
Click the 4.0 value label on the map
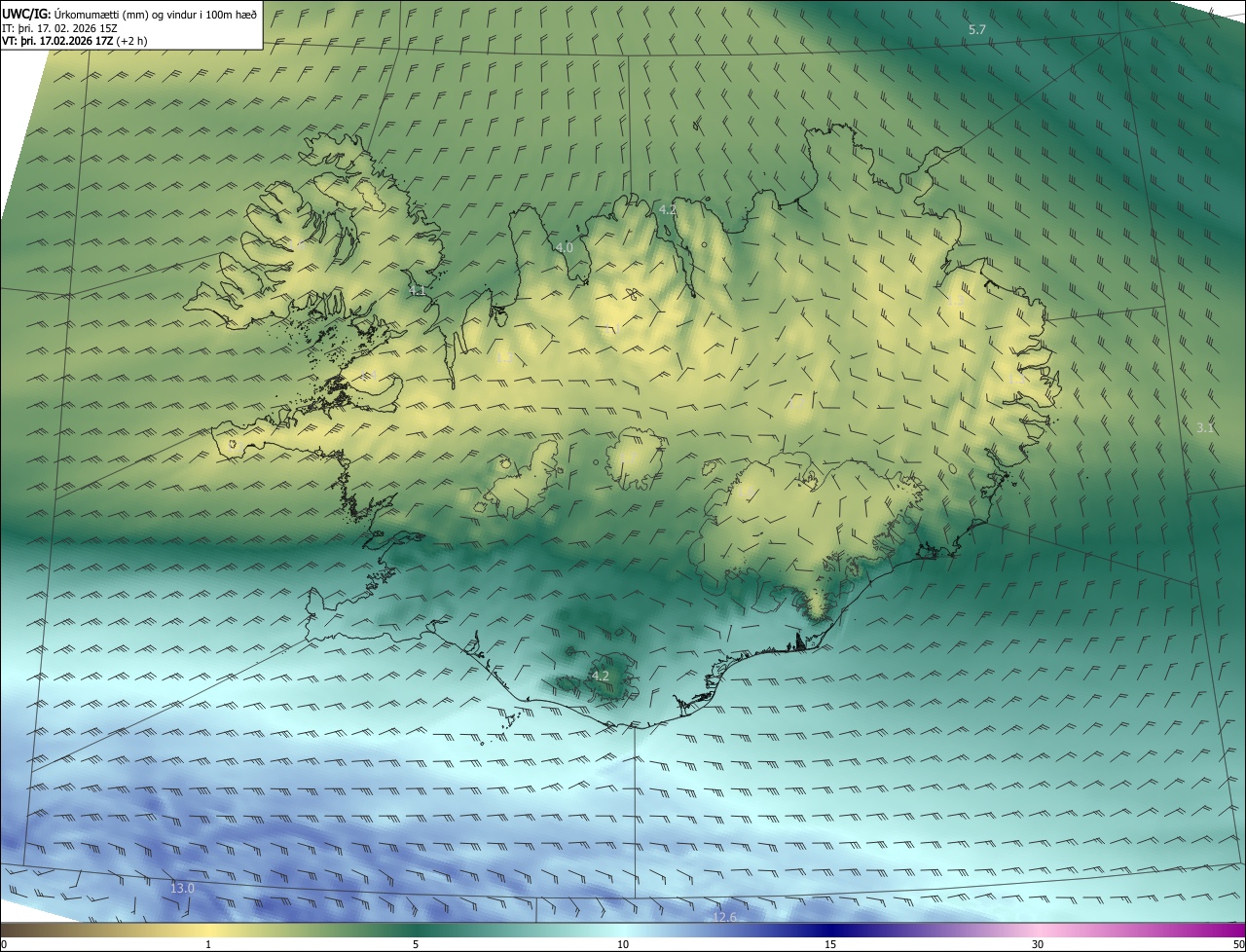click(x=565, y=248)
